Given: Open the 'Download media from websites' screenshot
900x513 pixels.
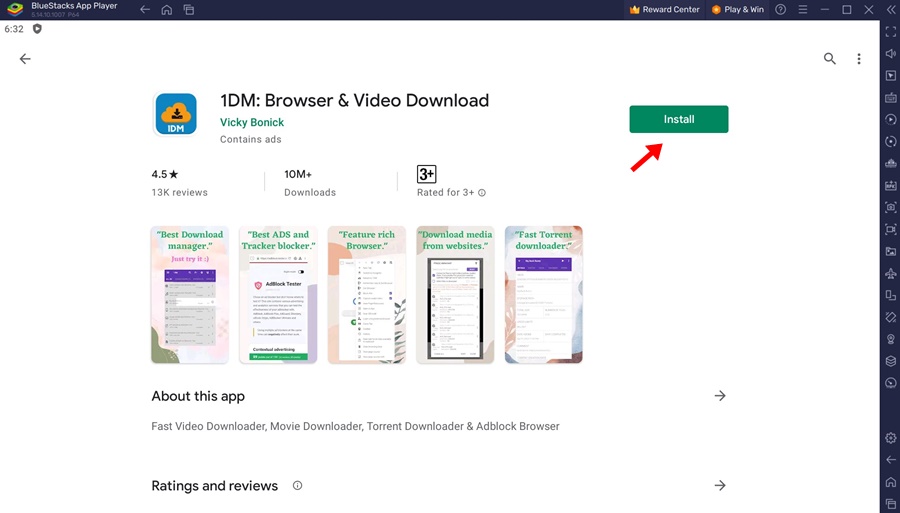Looking at the screenshot, I should coord(455,294).
